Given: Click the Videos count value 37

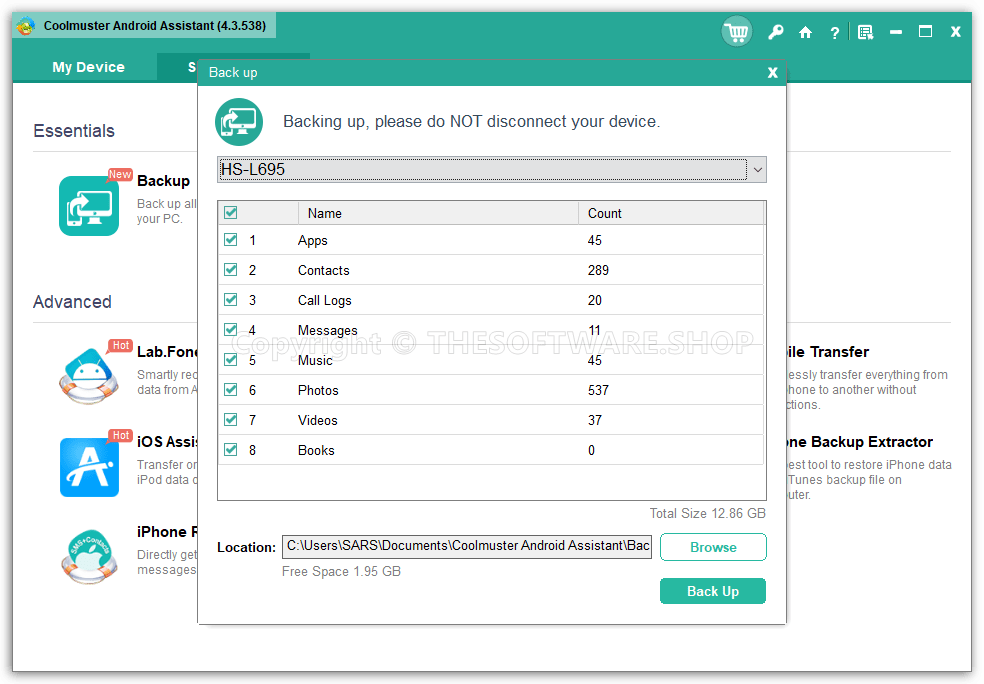Looking at the screenshot, I should tap(595, 420).
